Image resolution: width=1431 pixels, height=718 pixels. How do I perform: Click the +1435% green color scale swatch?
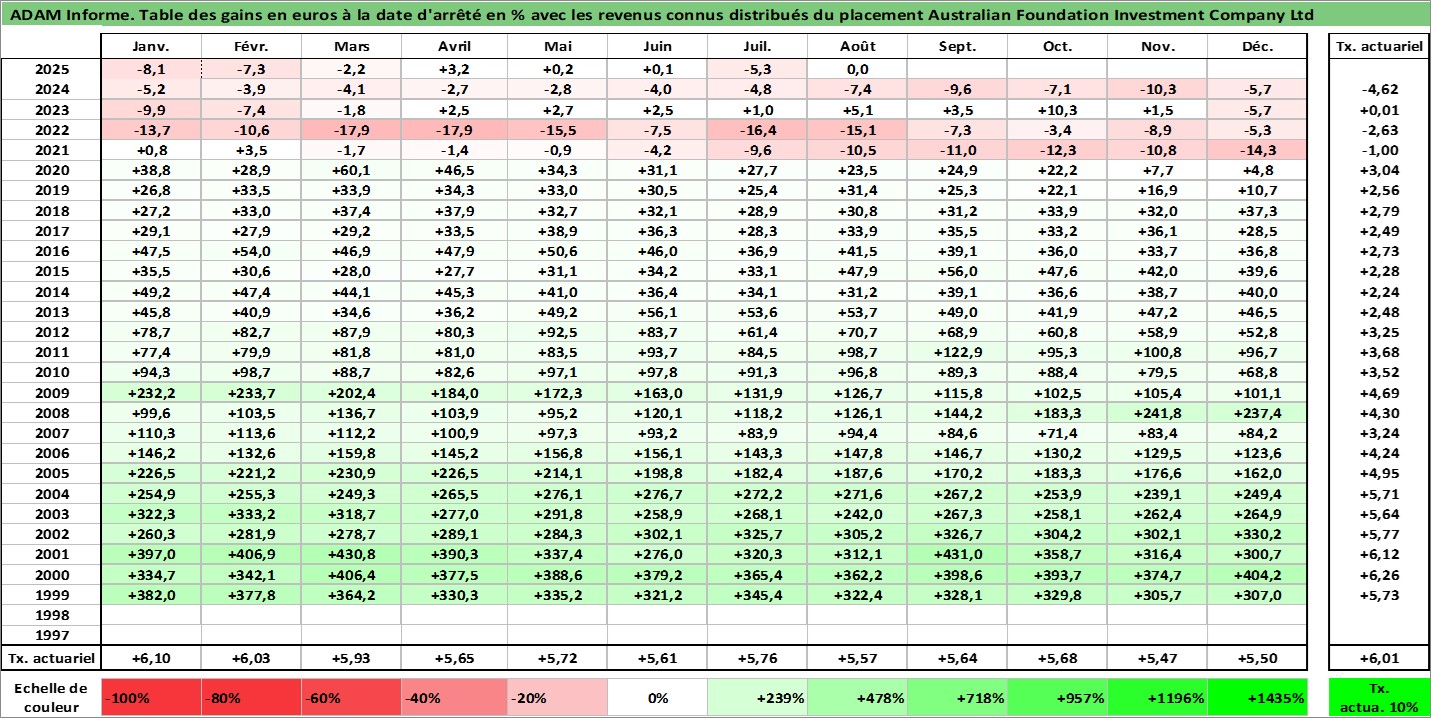tap(1258, 698)
